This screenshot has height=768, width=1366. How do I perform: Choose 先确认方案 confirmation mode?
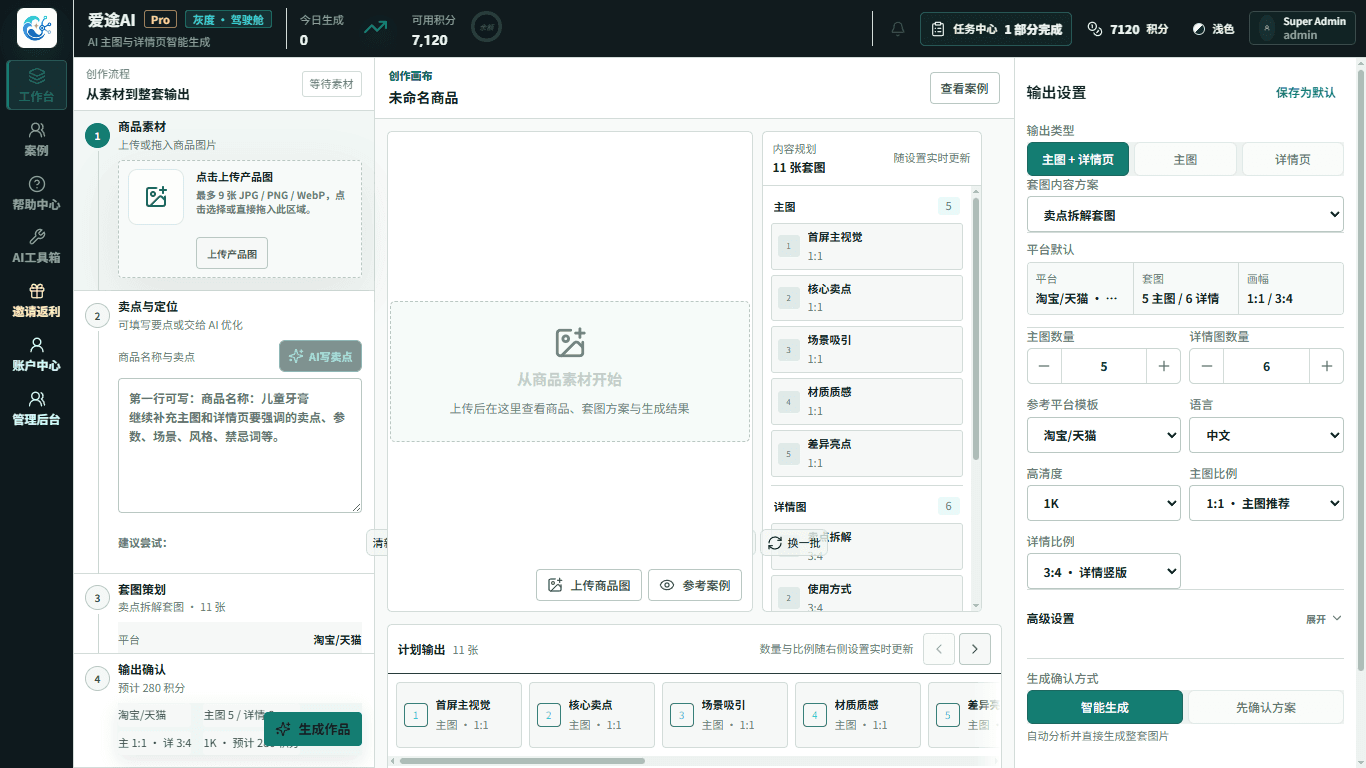tap(1266, 707)
